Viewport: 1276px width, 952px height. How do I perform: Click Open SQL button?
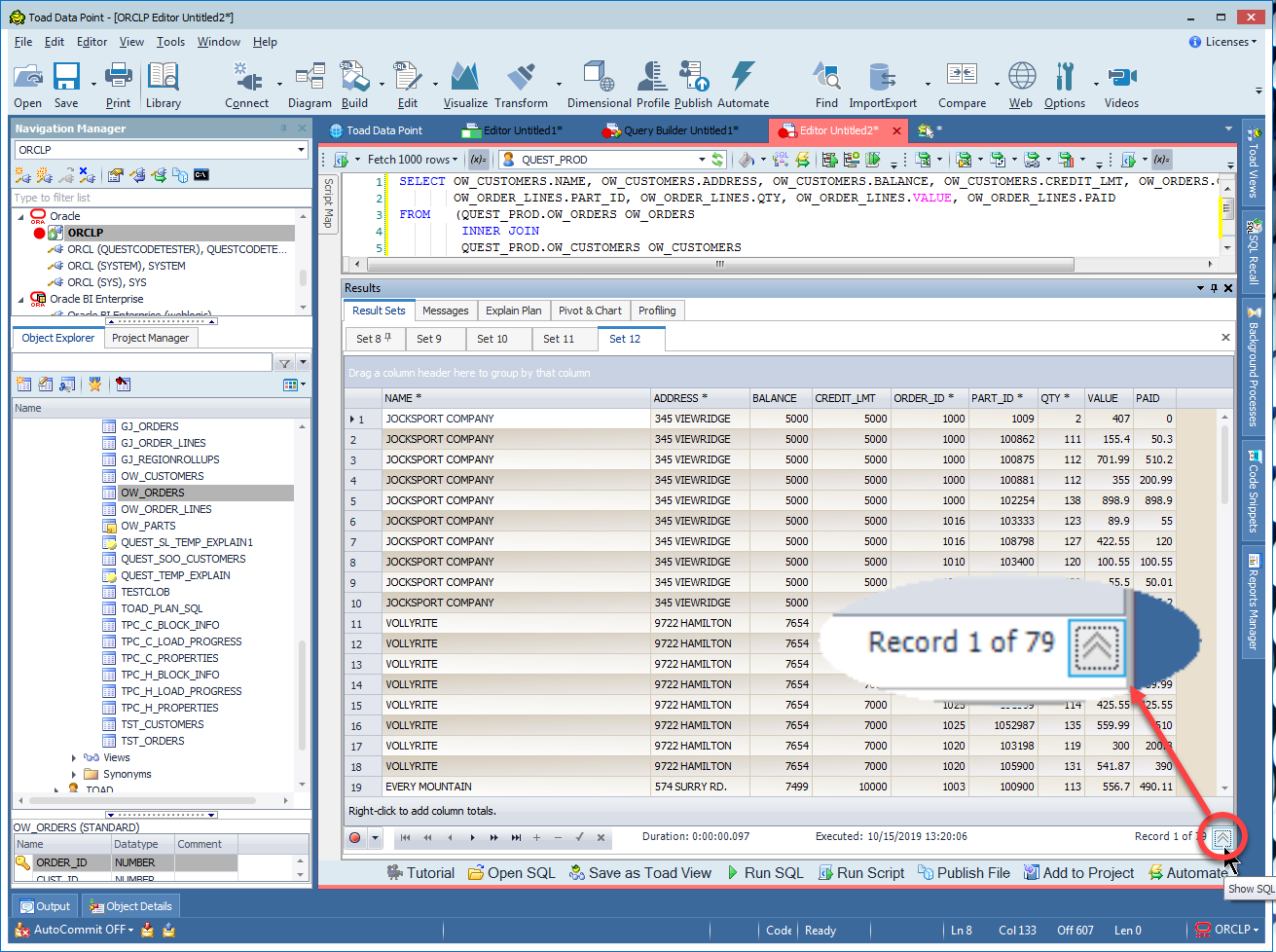coord(512,873)
